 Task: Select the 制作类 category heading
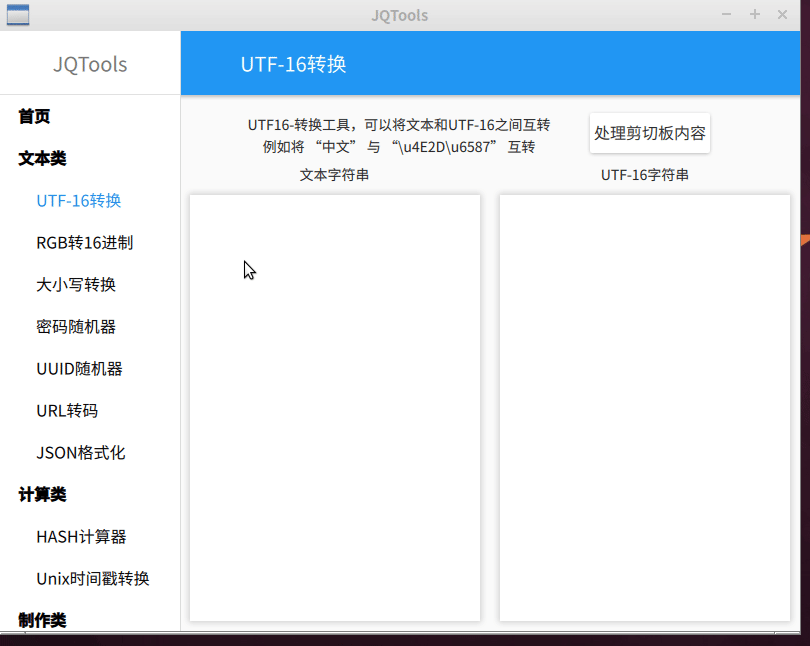coord(42,620)
